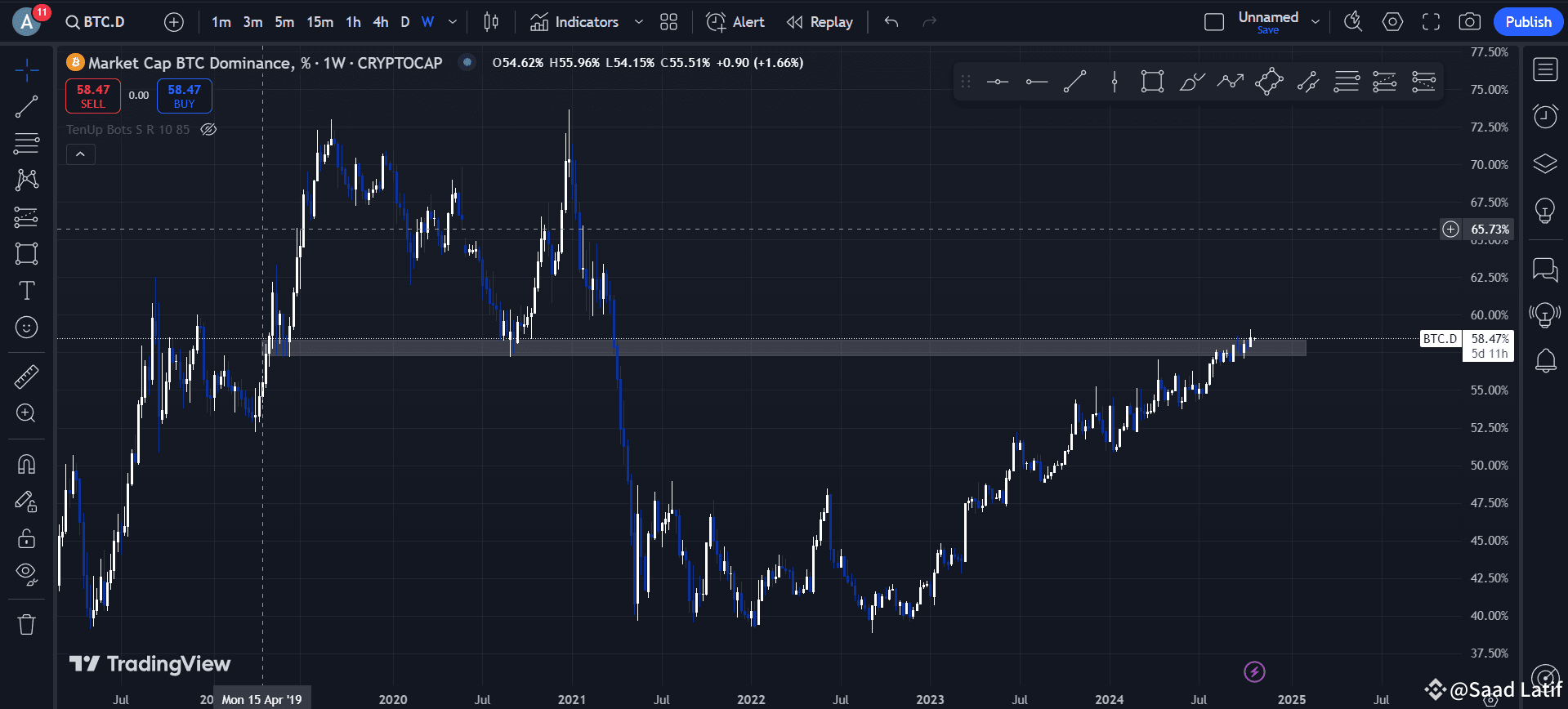Open the chat speech bubbles panel
The image size is (1568, 709).
point(1545,270)
